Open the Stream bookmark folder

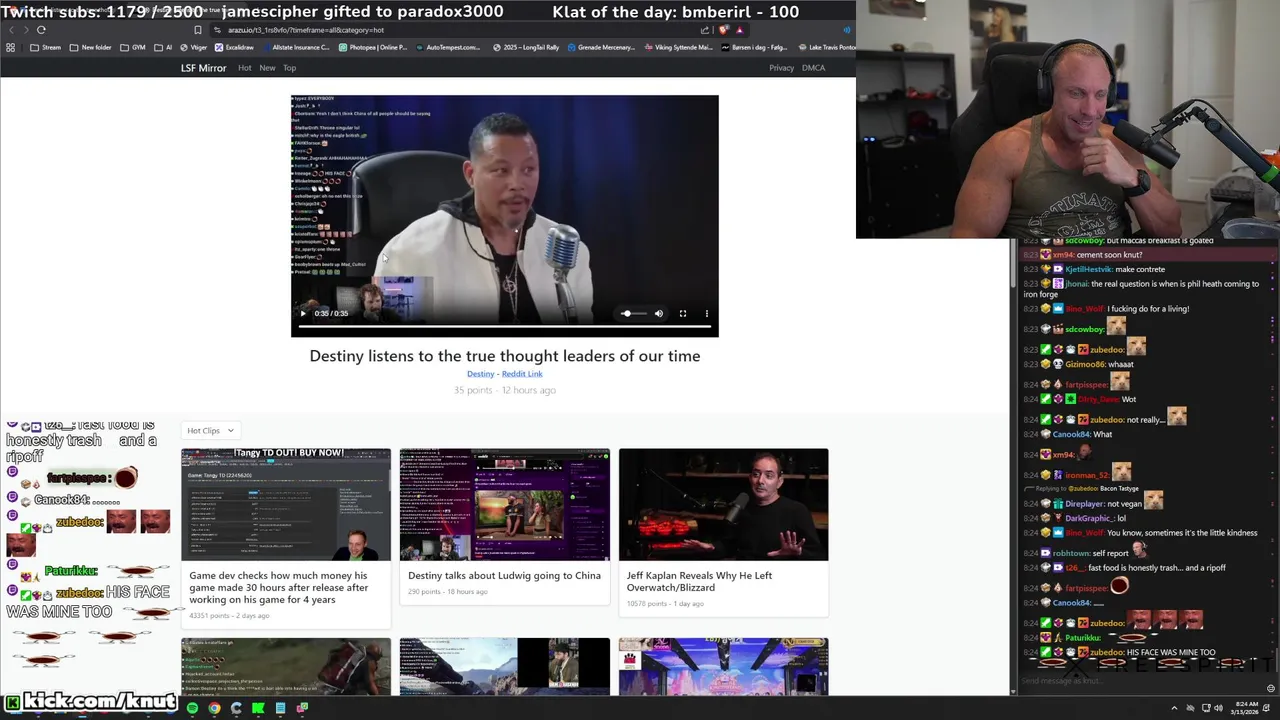click(x=45, y=47)
